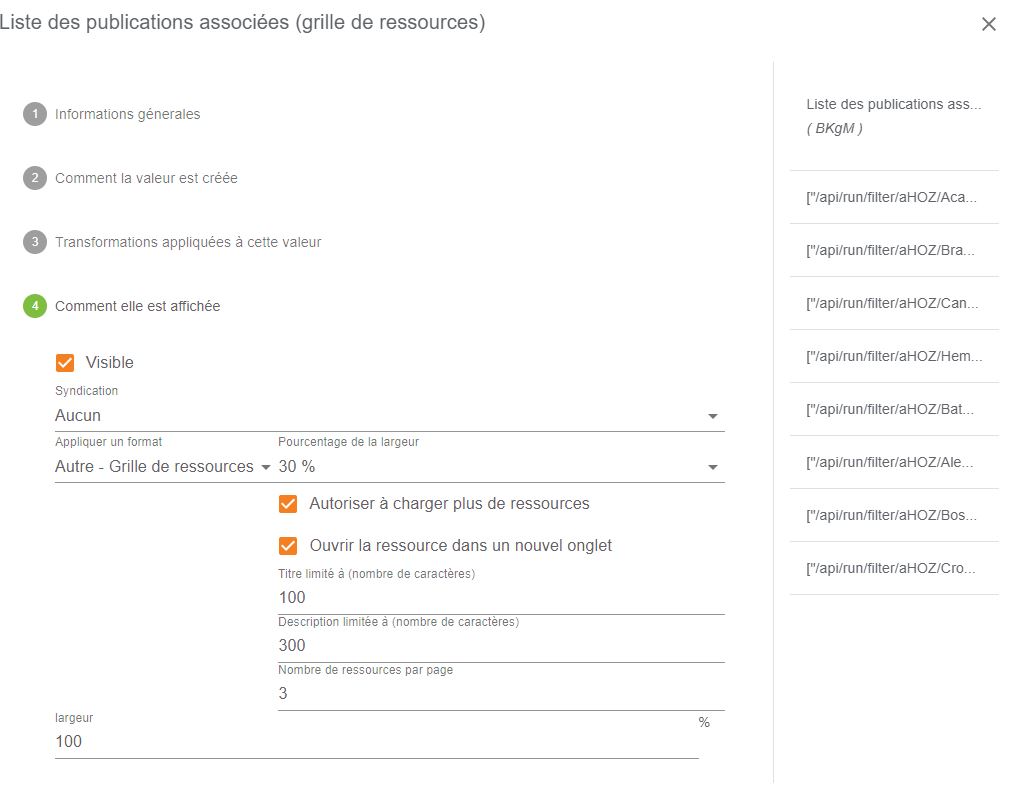Close the dialog with the X icon

(988, 24)
